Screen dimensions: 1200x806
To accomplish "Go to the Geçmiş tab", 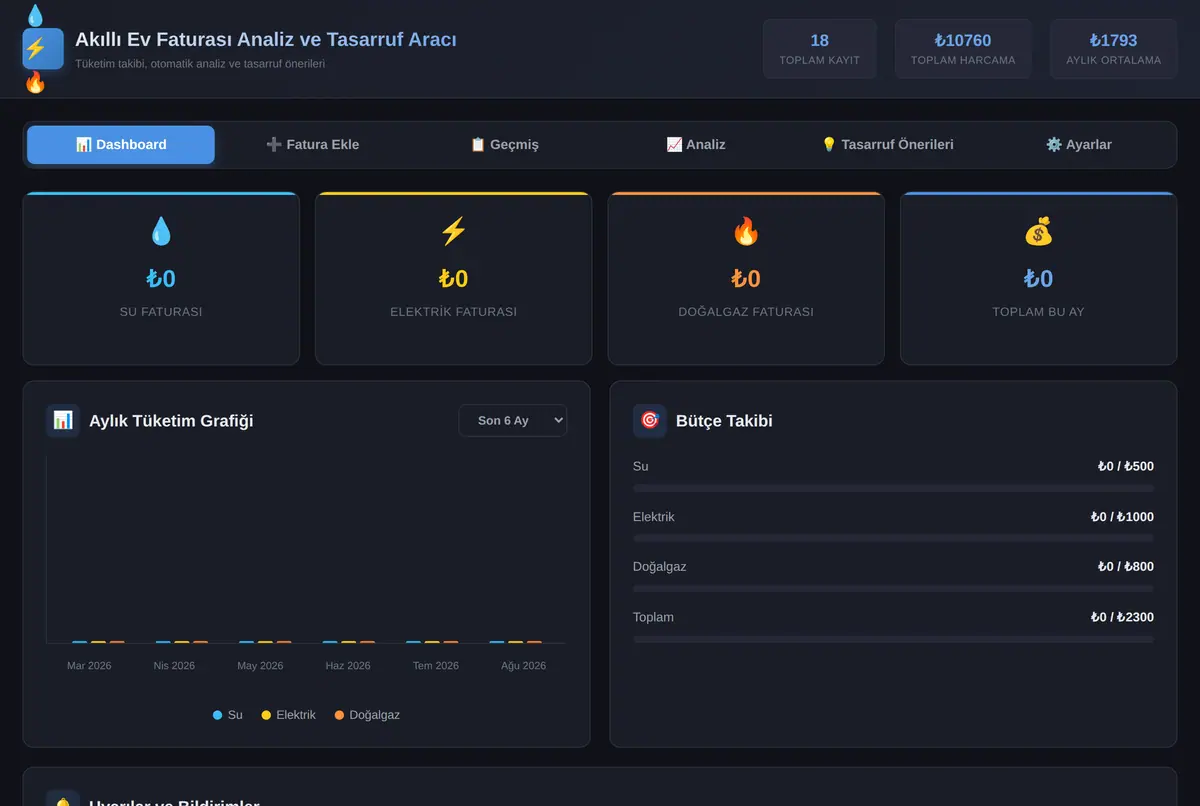I will coord(504,144).
